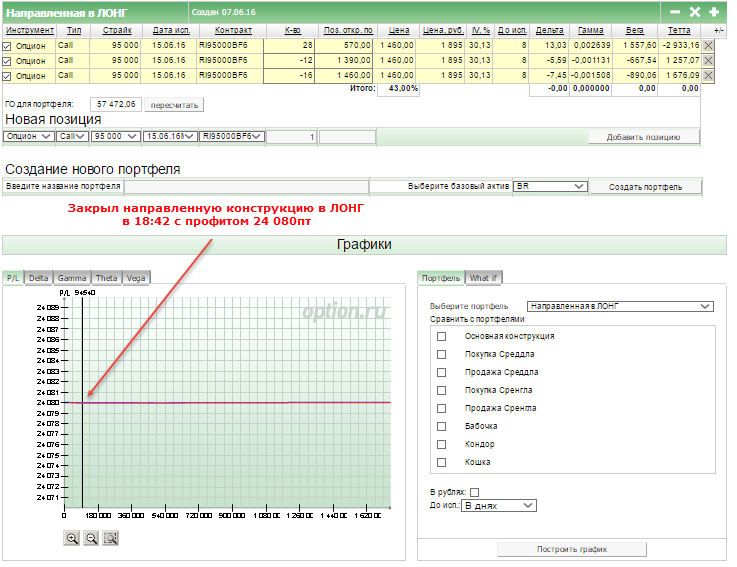The height and width of the screenshot is (567, 737).
Task: Check Кондор comparison box
Action: (x=441, y=444)
